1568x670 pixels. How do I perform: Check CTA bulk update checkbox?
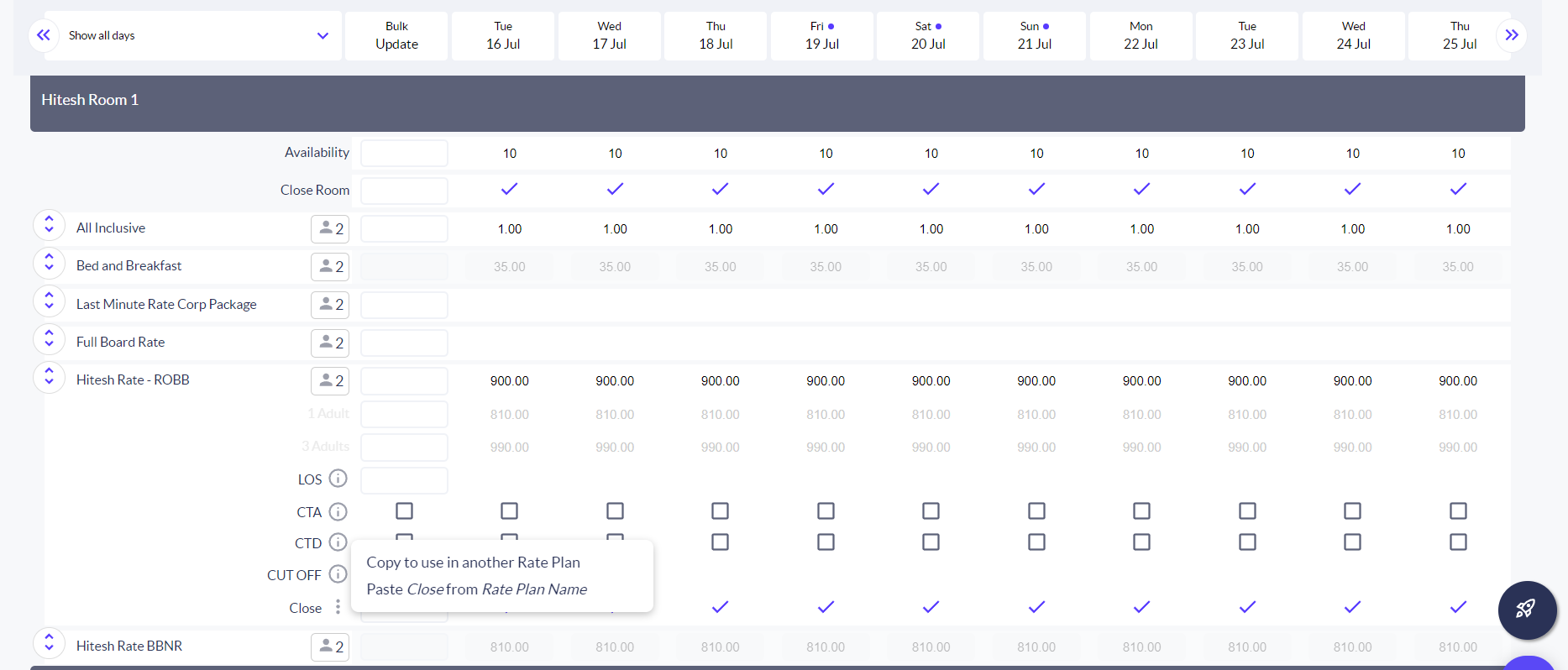[x=404, y=510]
